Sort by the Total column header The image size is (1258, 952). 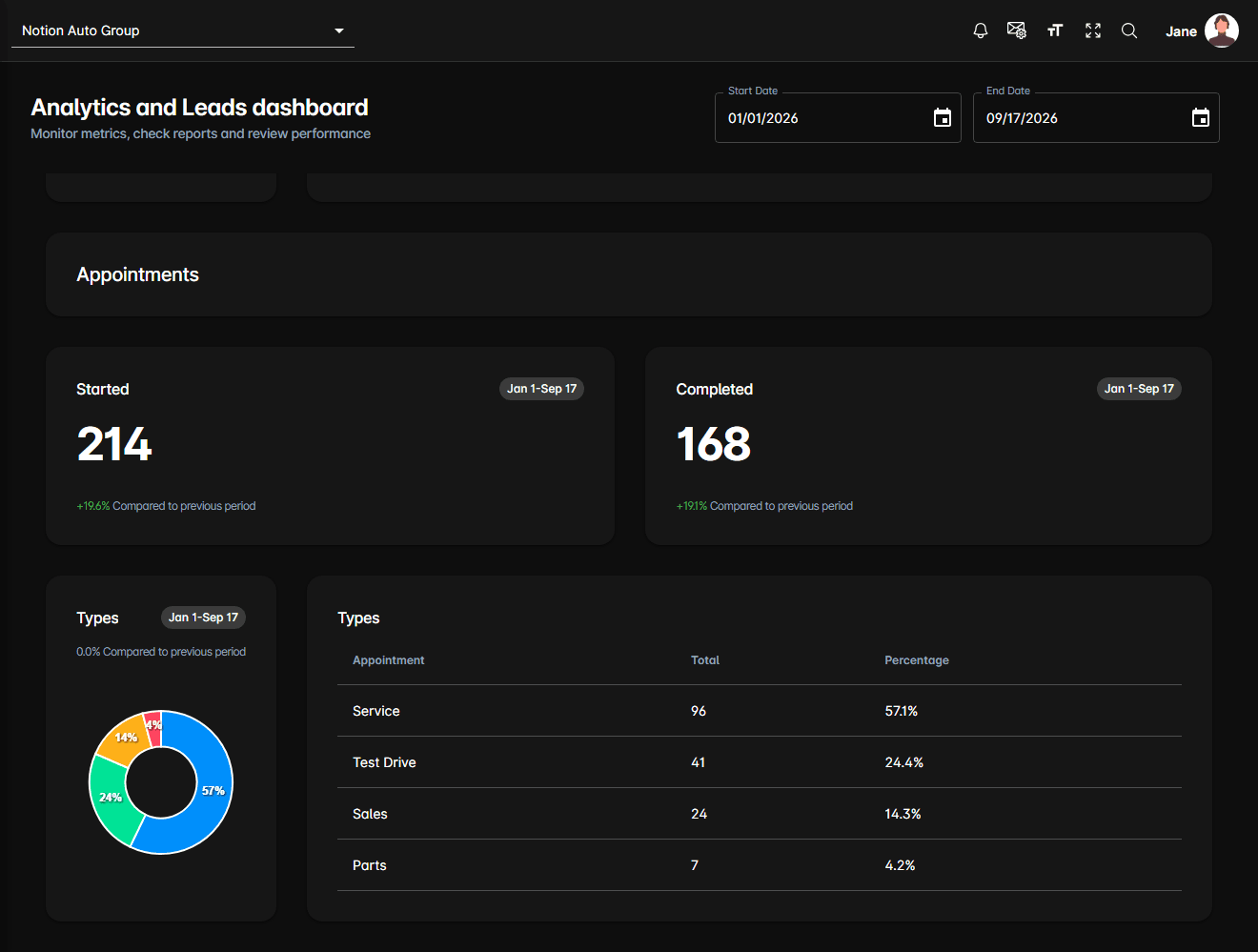705,660
